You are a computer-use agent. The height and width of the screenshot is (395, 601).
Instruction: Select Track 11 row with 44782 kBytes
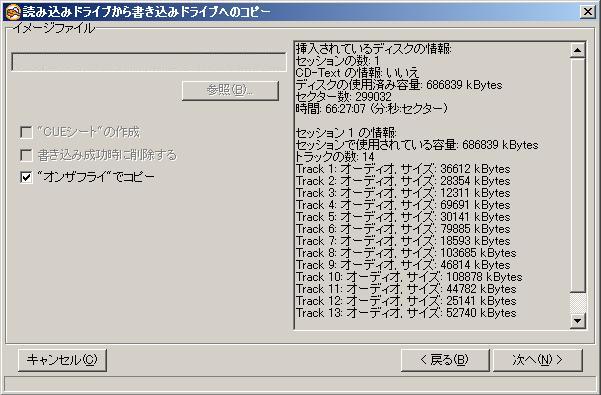(406, 289)
